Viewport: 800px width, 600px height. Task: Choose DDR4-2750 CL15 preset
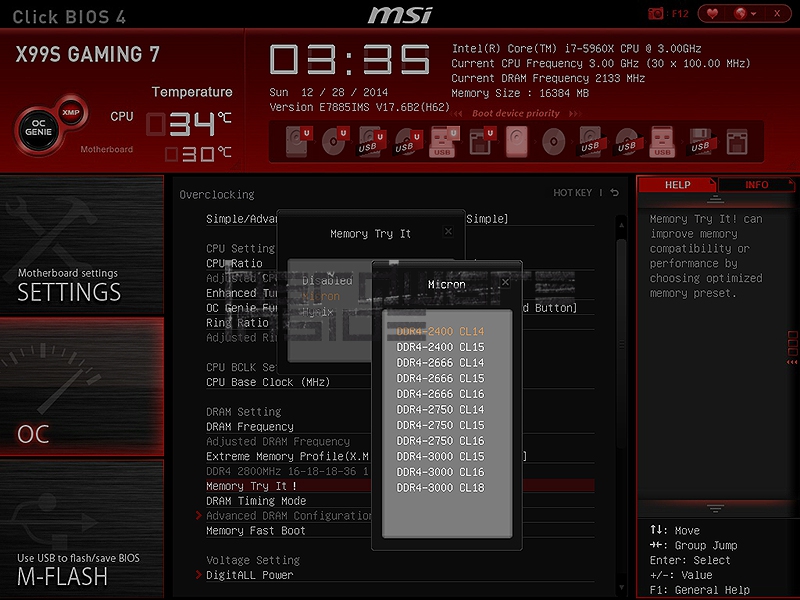(440, 425)
